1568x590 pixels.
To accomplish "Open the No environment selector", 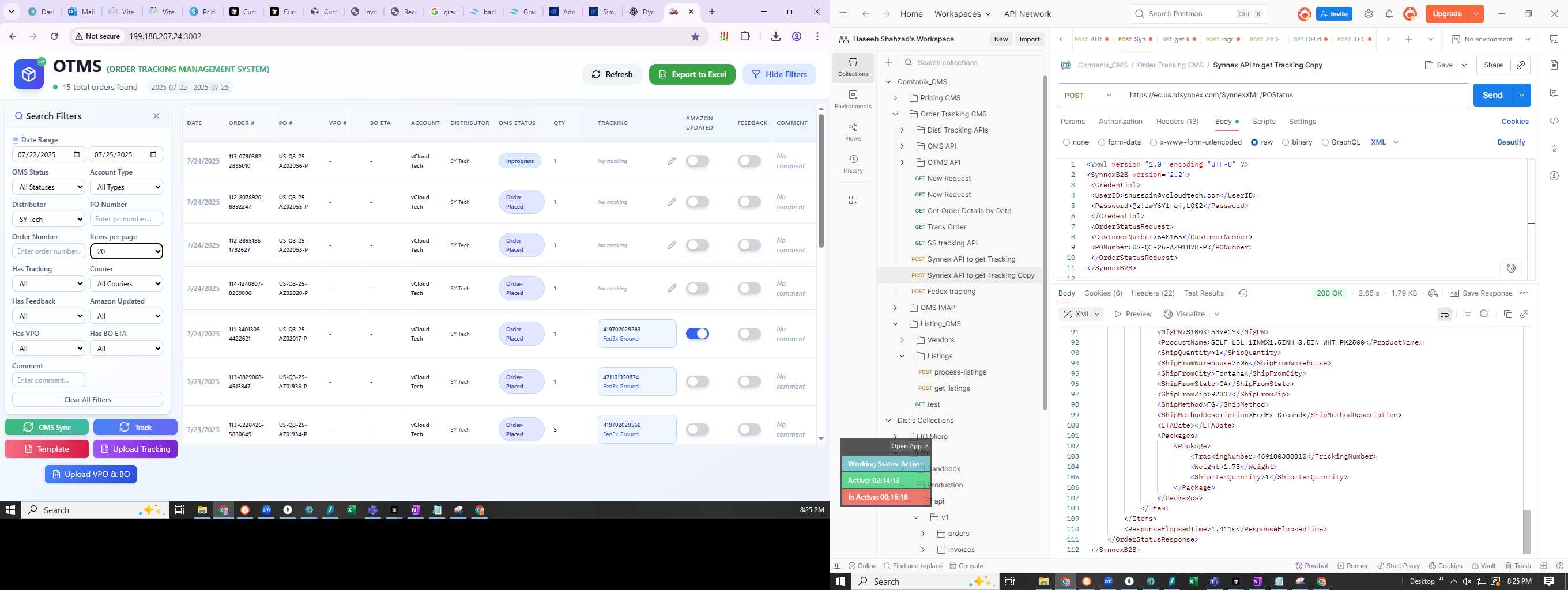I will 1491,39.
